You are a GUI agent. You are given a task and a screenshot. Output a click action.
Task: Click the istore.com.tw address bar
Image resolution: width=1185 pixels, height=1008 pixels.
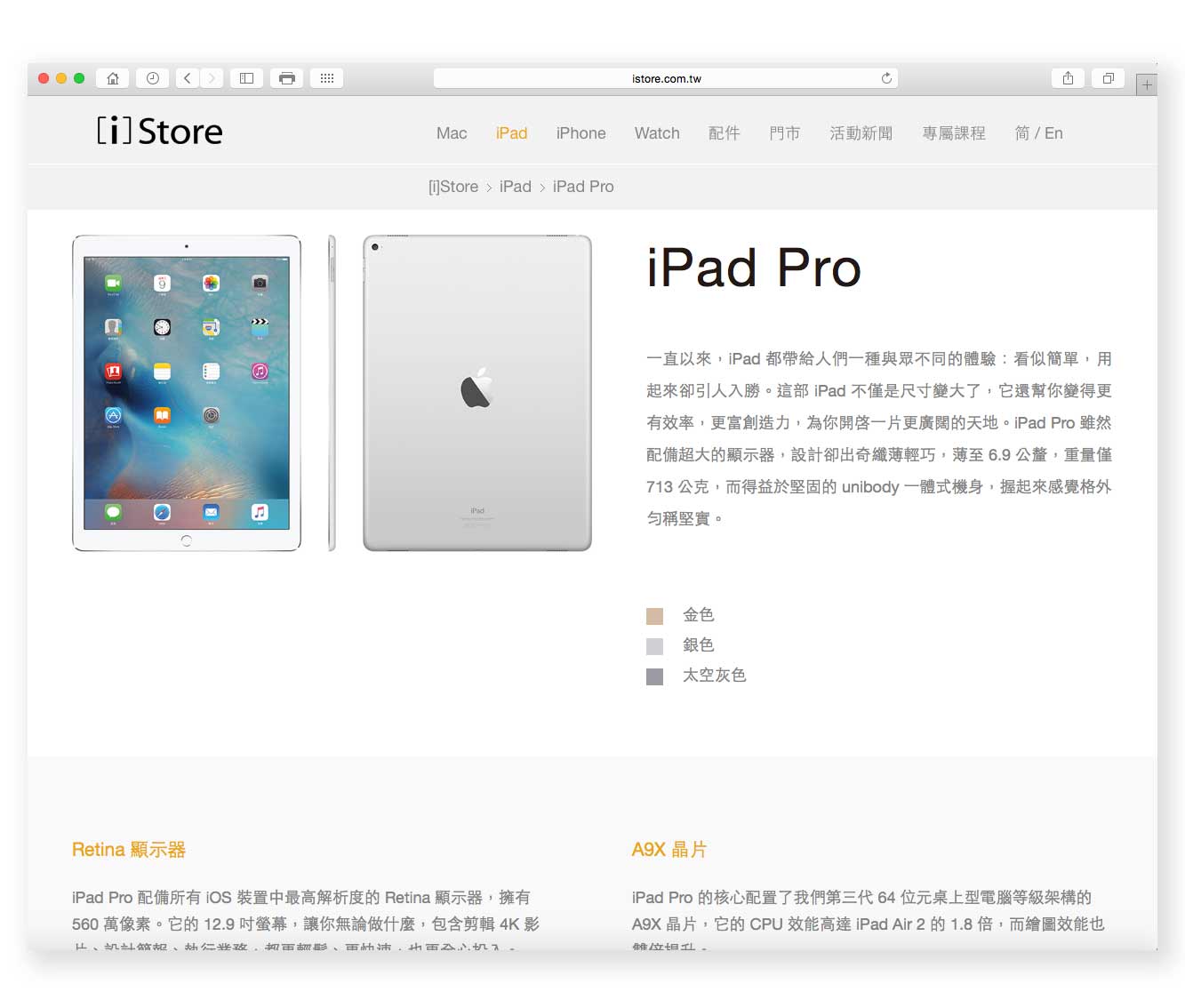(666, 78)
